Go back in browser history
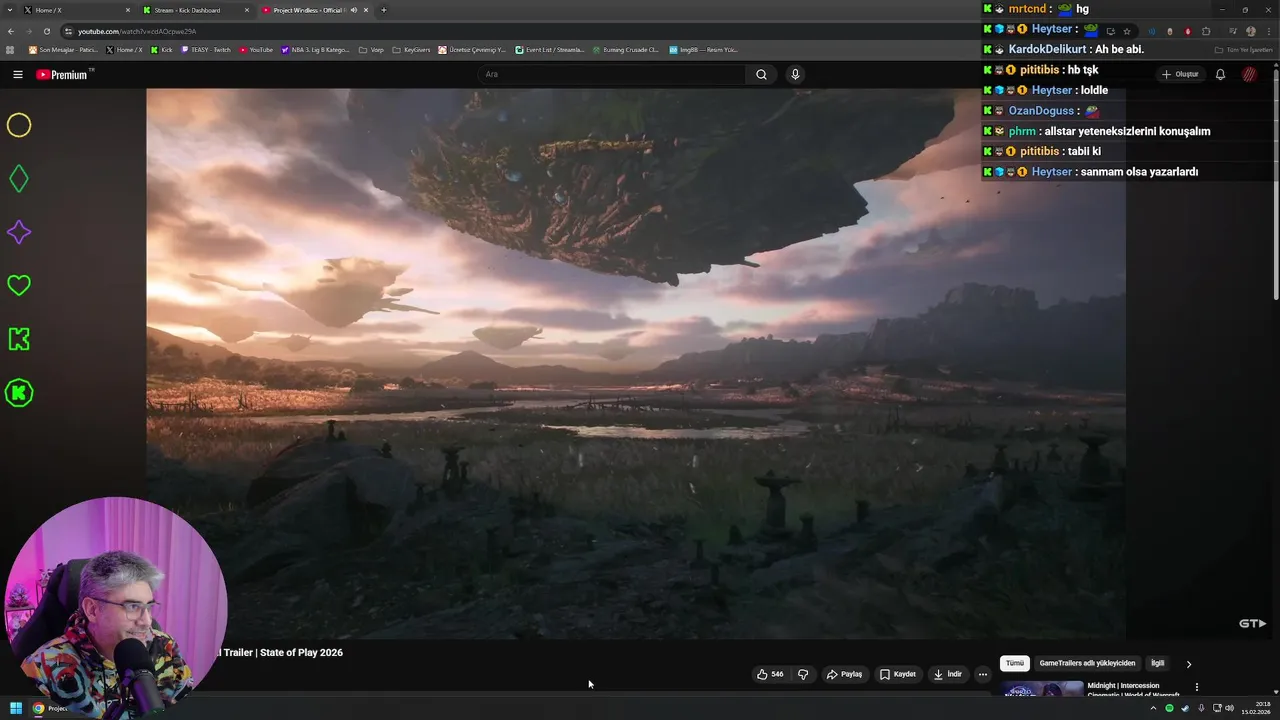Viewport: 1280px width, 720px height. click(11, 31)
